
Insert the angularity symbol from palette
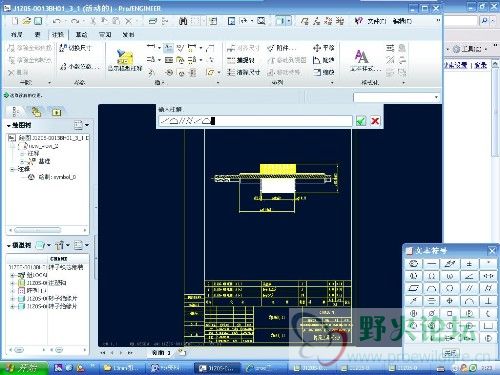469,276
